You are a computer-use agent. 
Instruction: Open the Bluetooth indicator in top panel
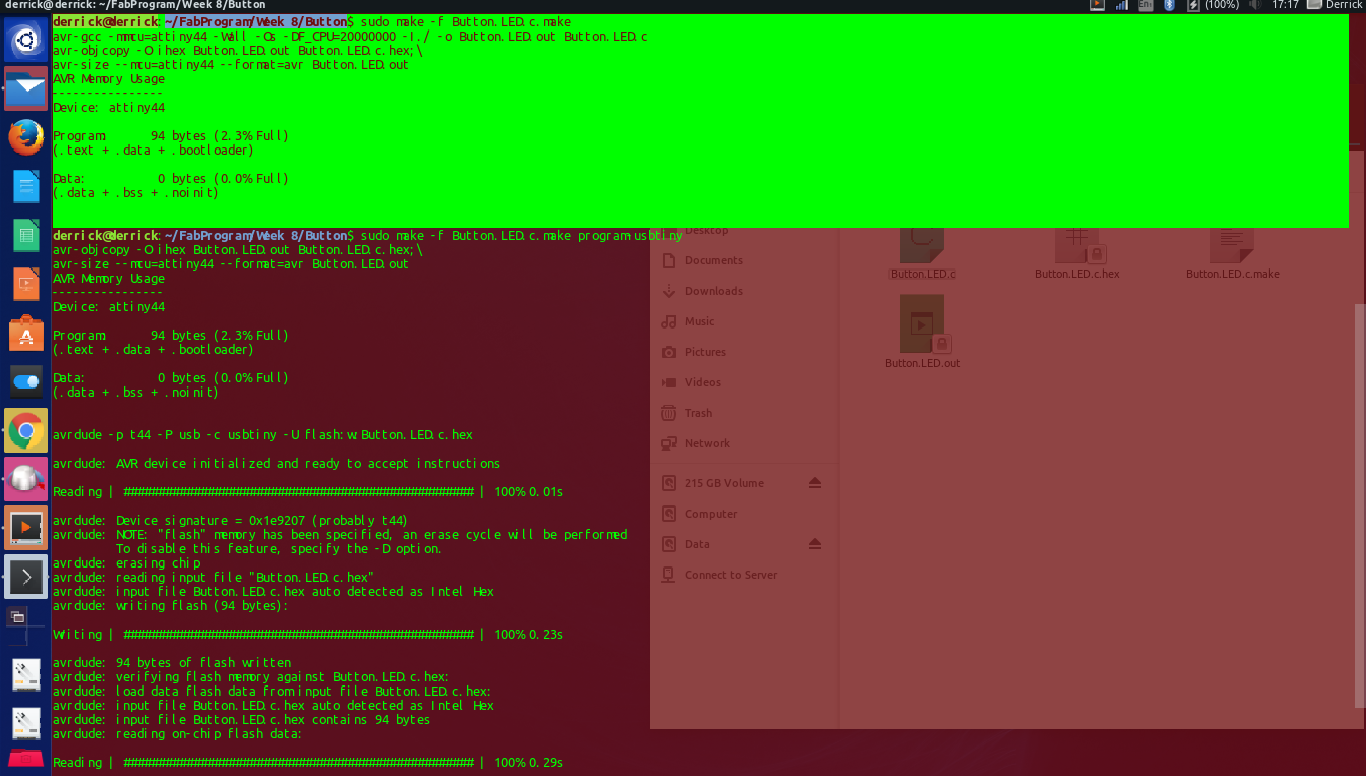(x=1170, y=5)
